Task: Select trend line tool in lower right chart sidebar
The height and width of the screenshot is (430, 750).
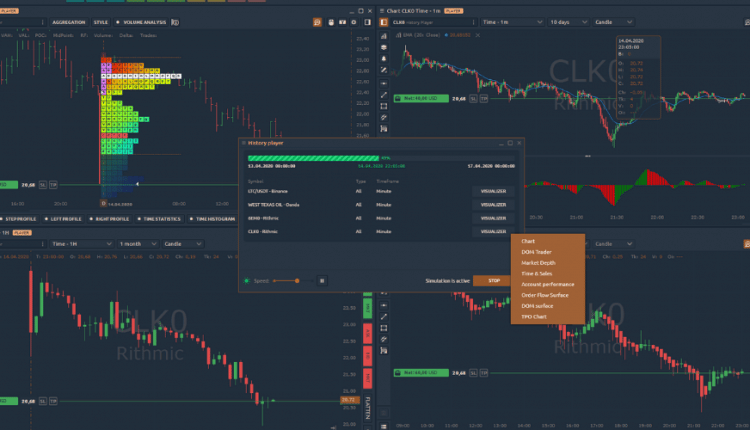Action: (384, 317)
